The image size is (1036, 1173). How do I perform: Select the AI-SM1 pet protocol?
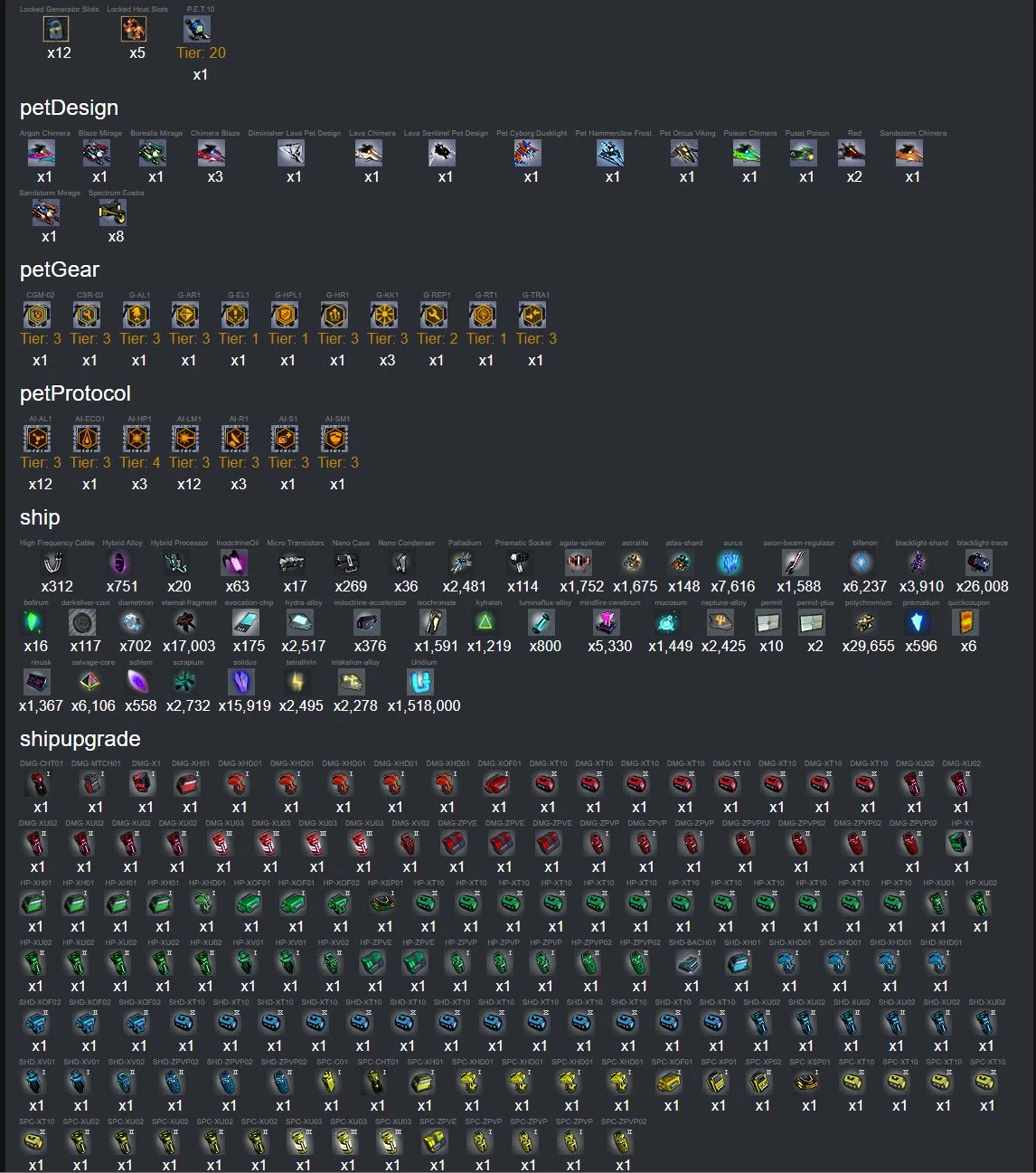pyautogui.click(x=334, y=439)
